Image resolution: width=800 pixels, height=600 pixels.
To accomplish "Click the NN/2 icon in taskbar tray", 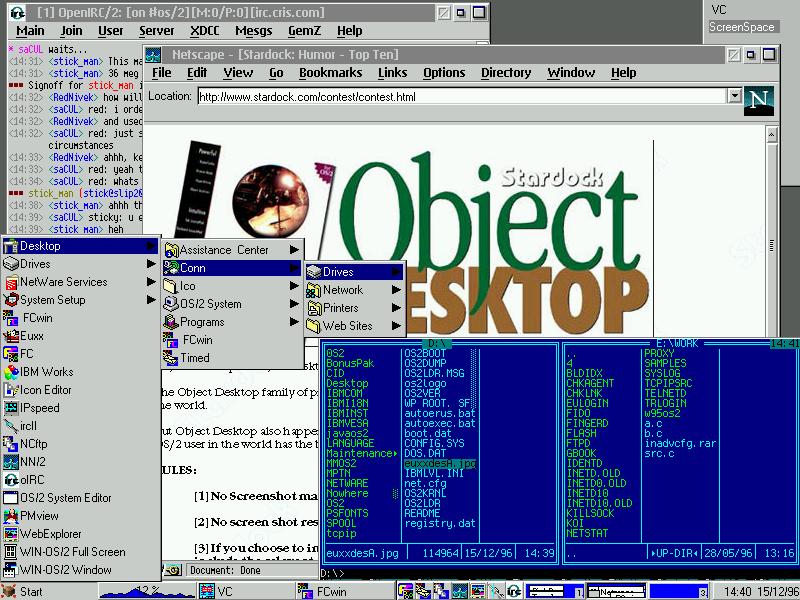I will (459, 591).
